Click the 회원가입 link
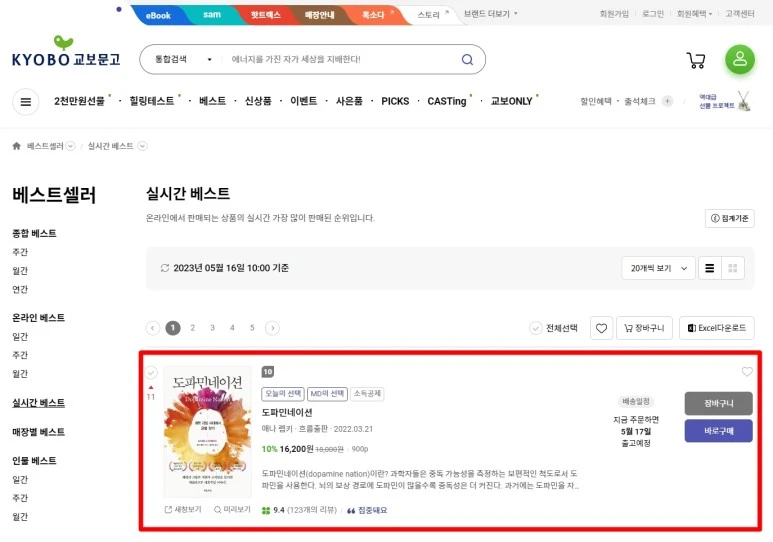 pos(614,14)
